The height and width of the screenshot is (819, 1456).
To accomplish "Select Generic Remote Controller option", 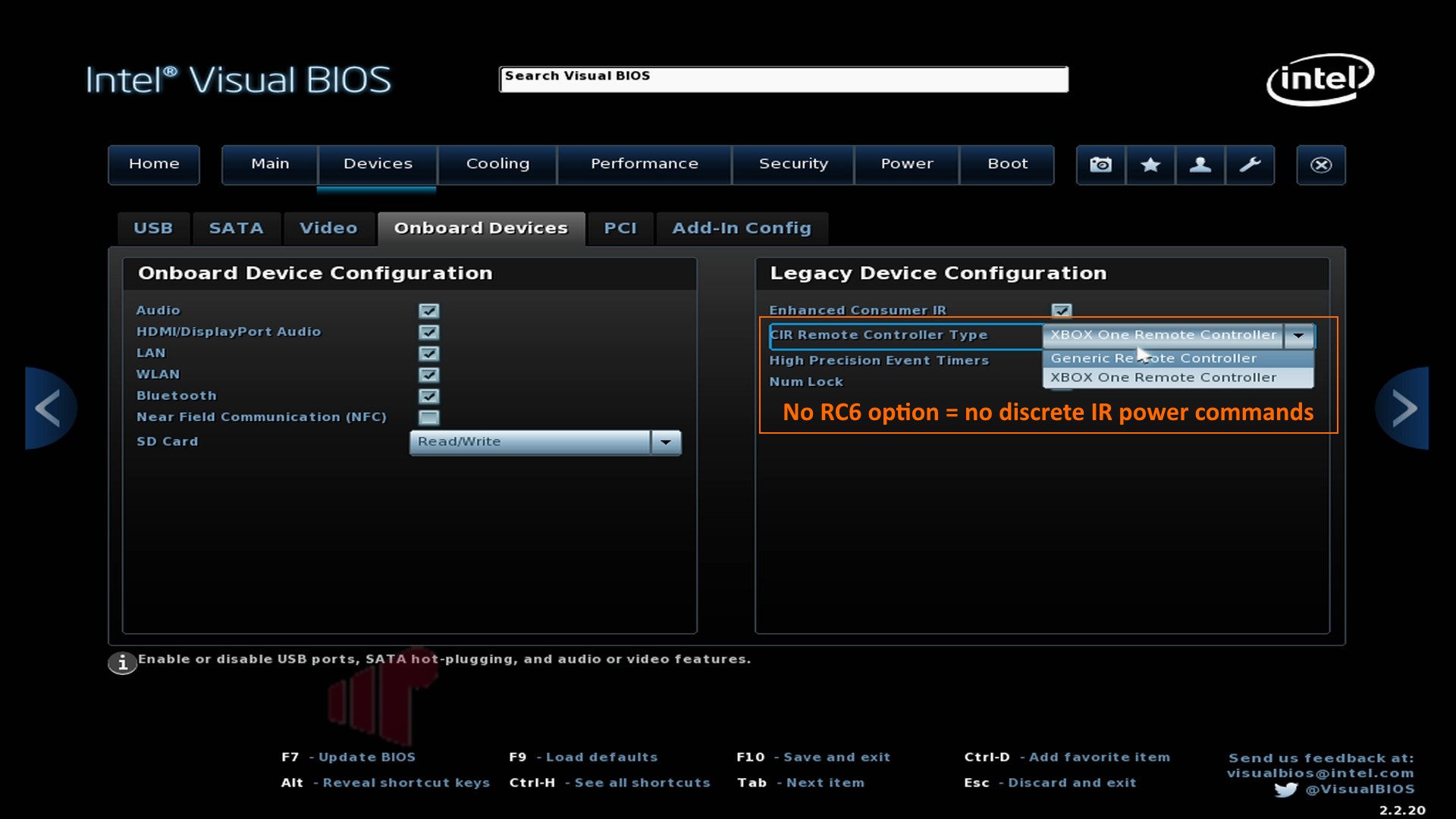I will click(1178, 358).
